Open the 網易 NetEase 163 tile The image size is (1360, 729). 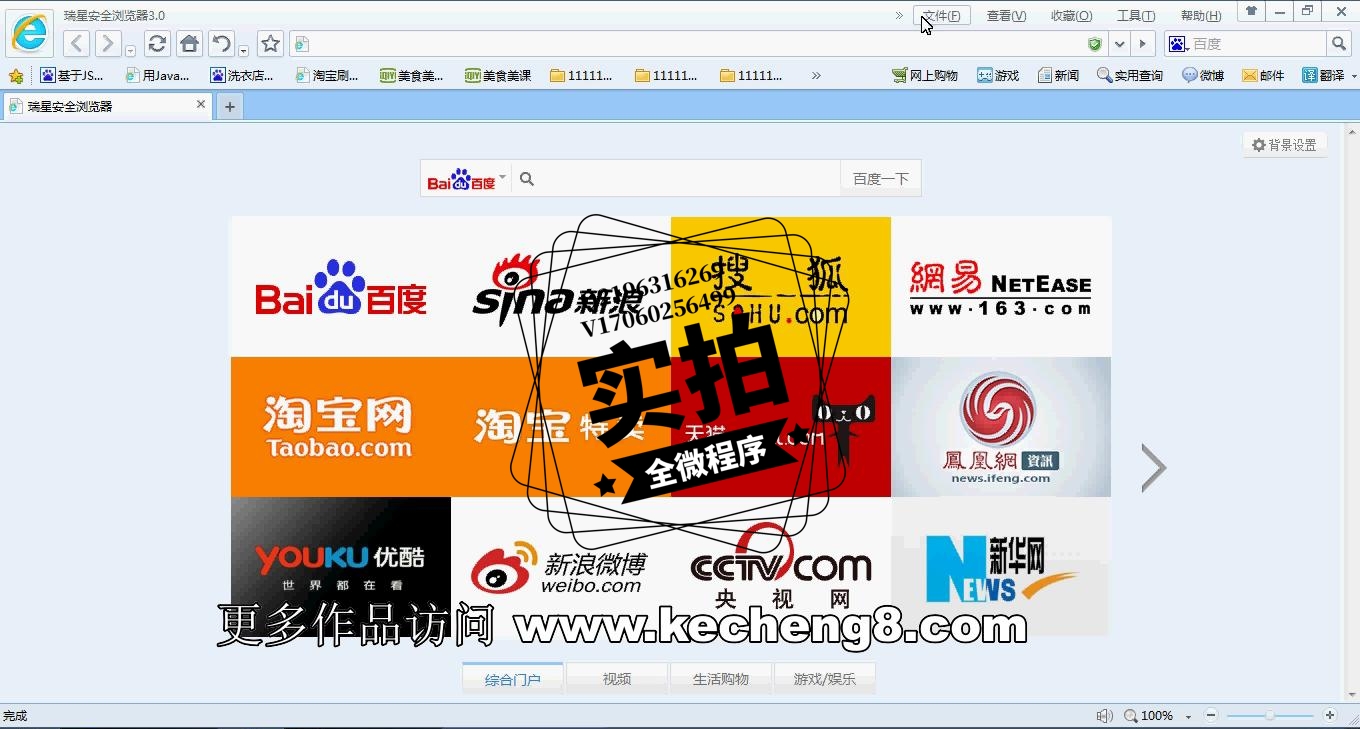[x=1001, y=287]
